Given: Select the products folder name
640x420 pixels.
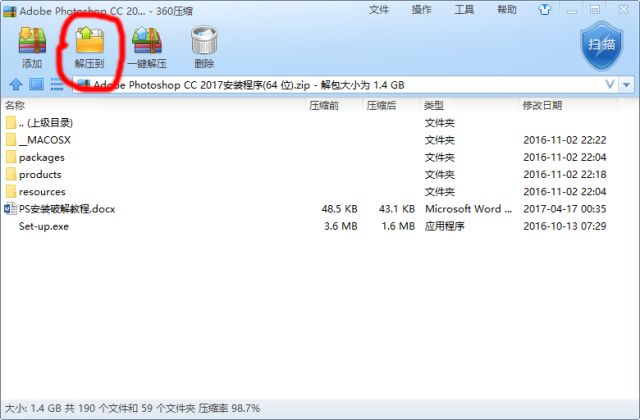Looking at the screenshot, I should click(x=40, y=175).
